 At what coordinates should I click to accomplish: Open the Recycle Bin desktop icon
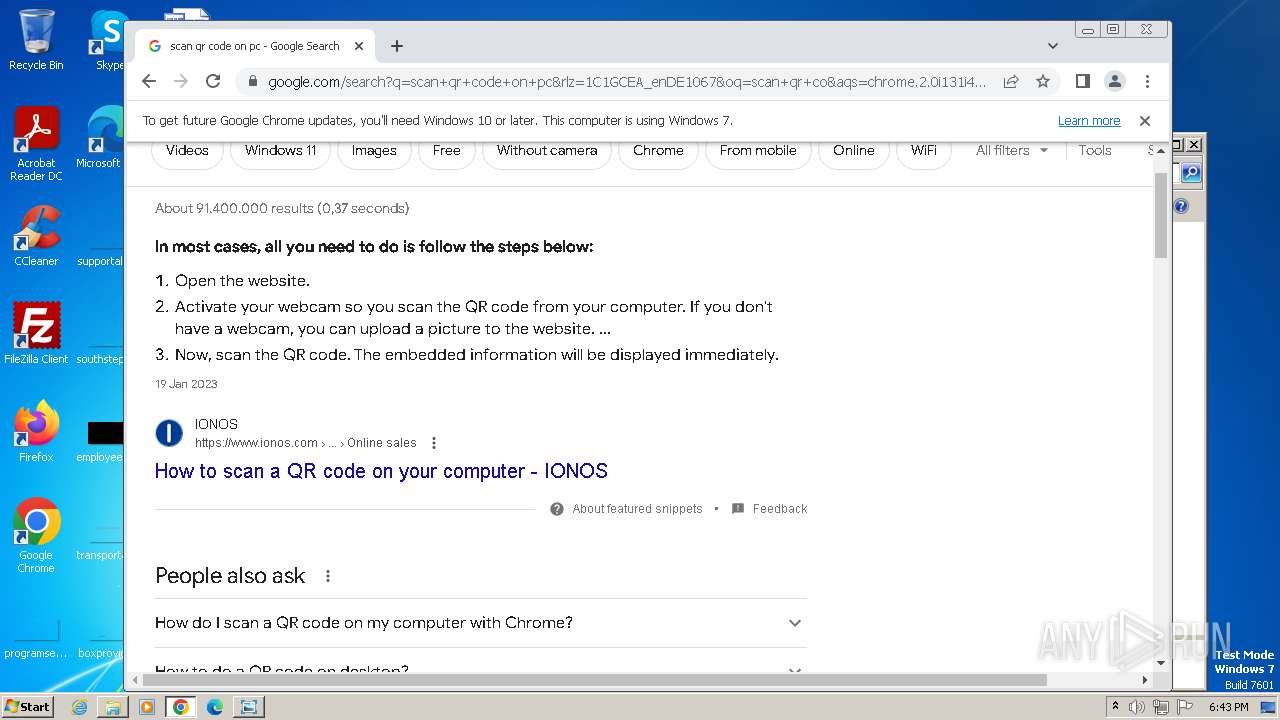click(x=36, y=40)
